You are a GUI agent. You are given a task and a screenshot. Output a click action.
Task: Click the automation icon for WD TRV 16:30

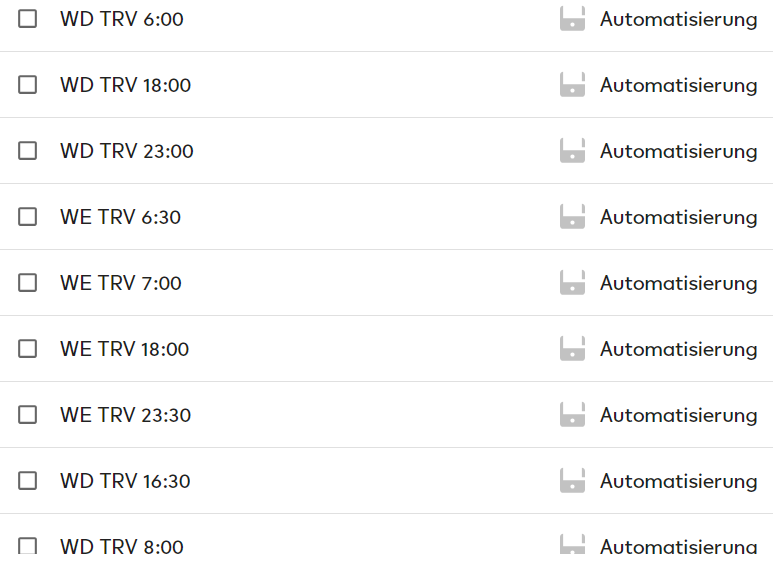click(x=572, y=481)
